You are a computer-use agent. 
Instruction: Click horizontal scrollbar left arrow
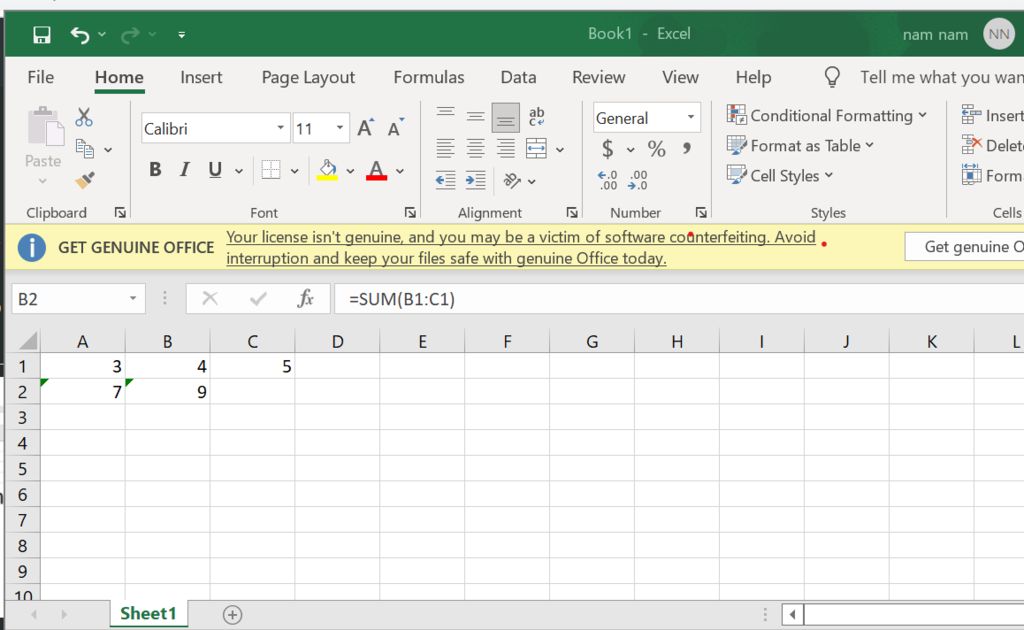click(x=793, y=614)
